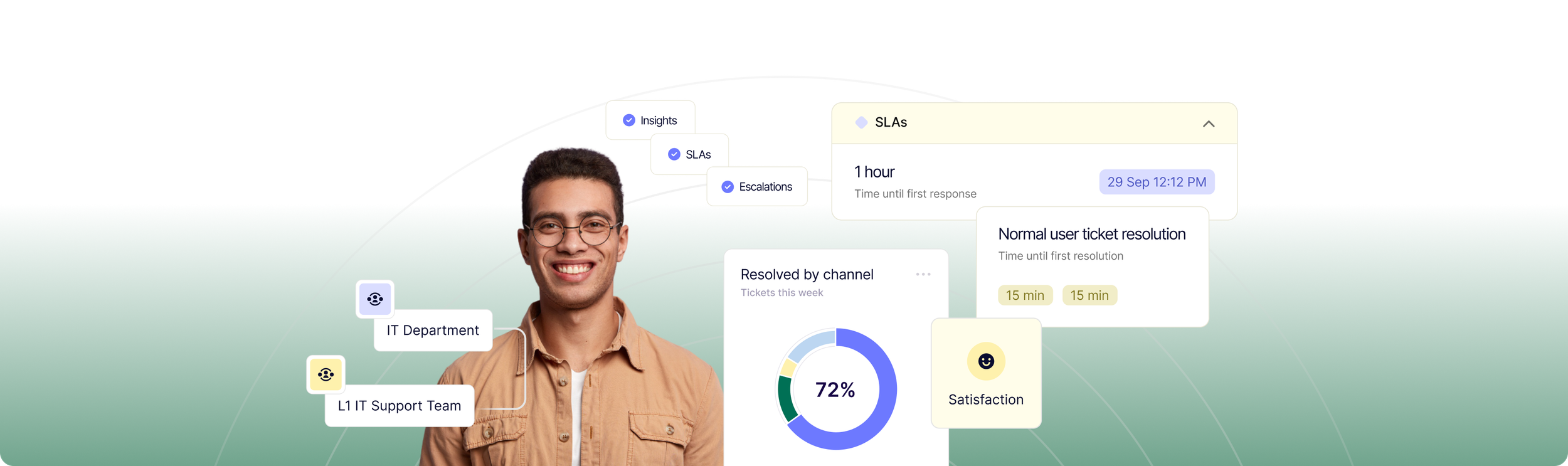Collapse the SLAs panel with the chevron

click(x=1209, y=124)
